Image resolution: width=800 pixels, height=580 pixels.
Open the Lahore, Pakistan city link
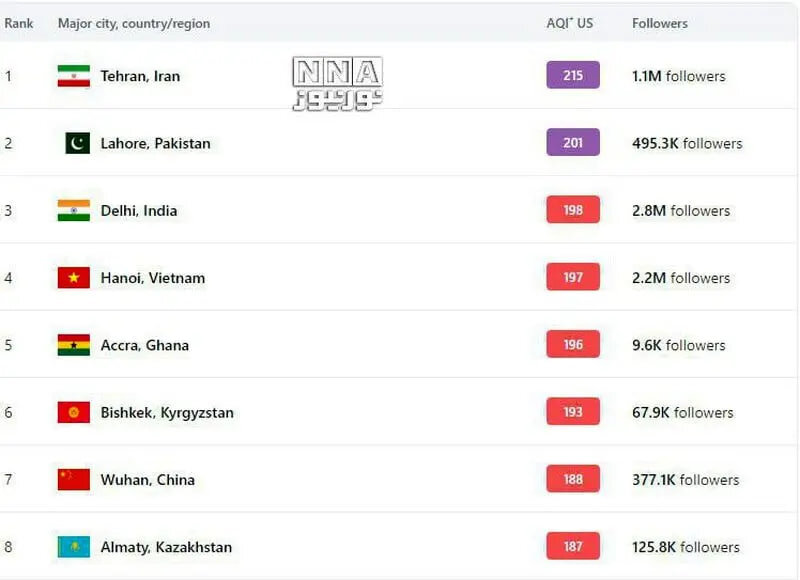point(155,143)
